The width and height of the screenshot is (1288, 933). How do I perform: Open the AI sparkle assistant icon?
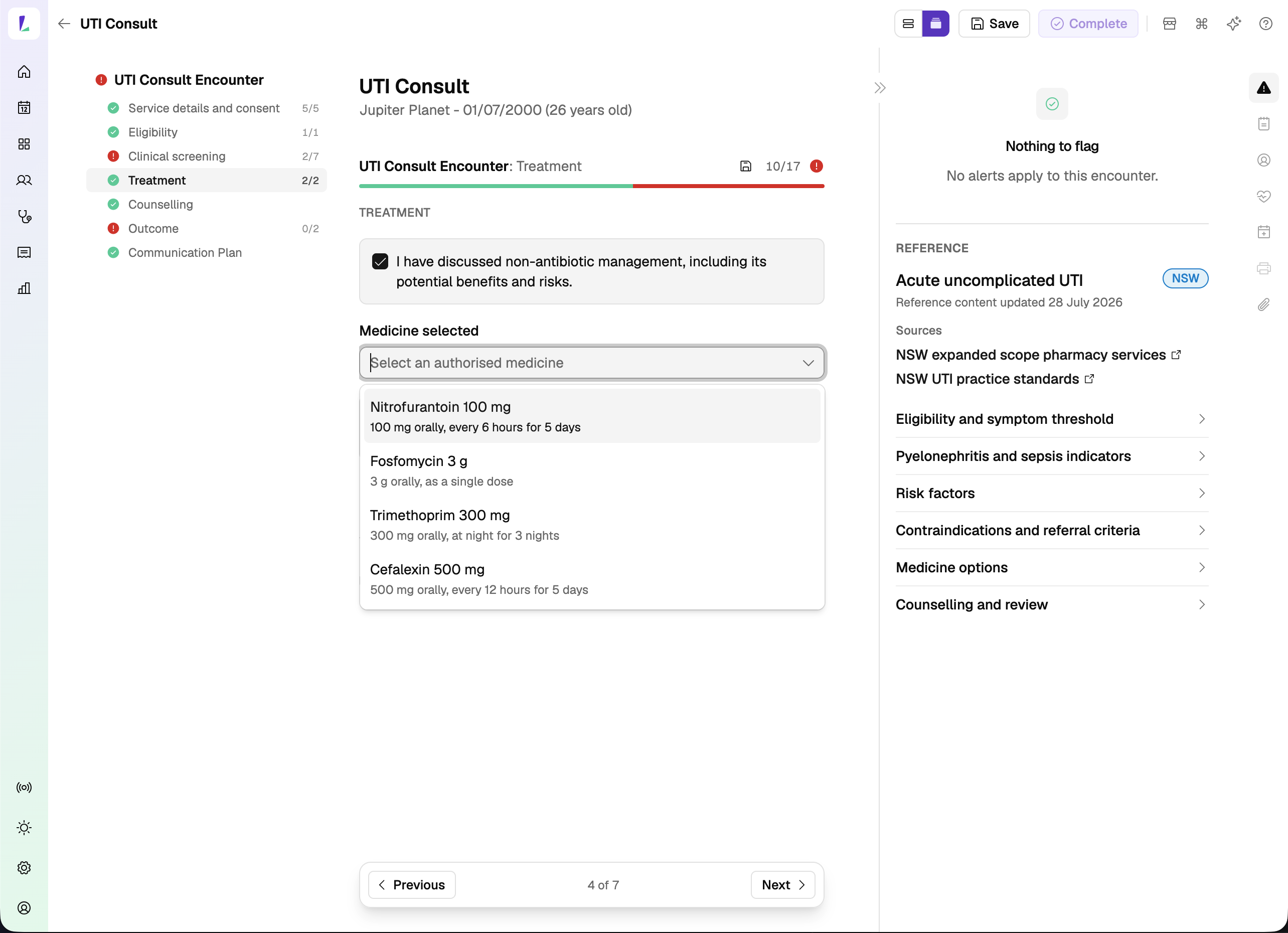[1233, 24]
